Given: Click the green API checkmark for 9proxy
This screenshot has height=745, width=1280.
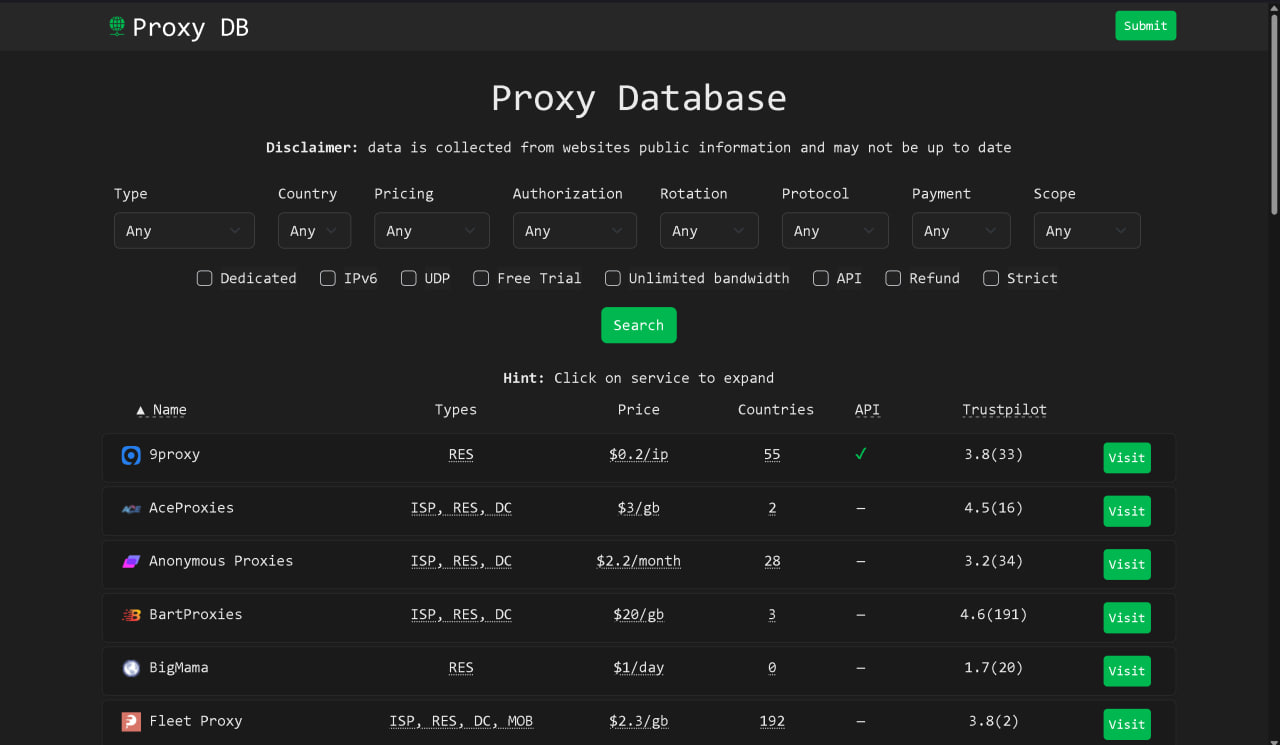Looking at the screenshot, I should (860, 454).
